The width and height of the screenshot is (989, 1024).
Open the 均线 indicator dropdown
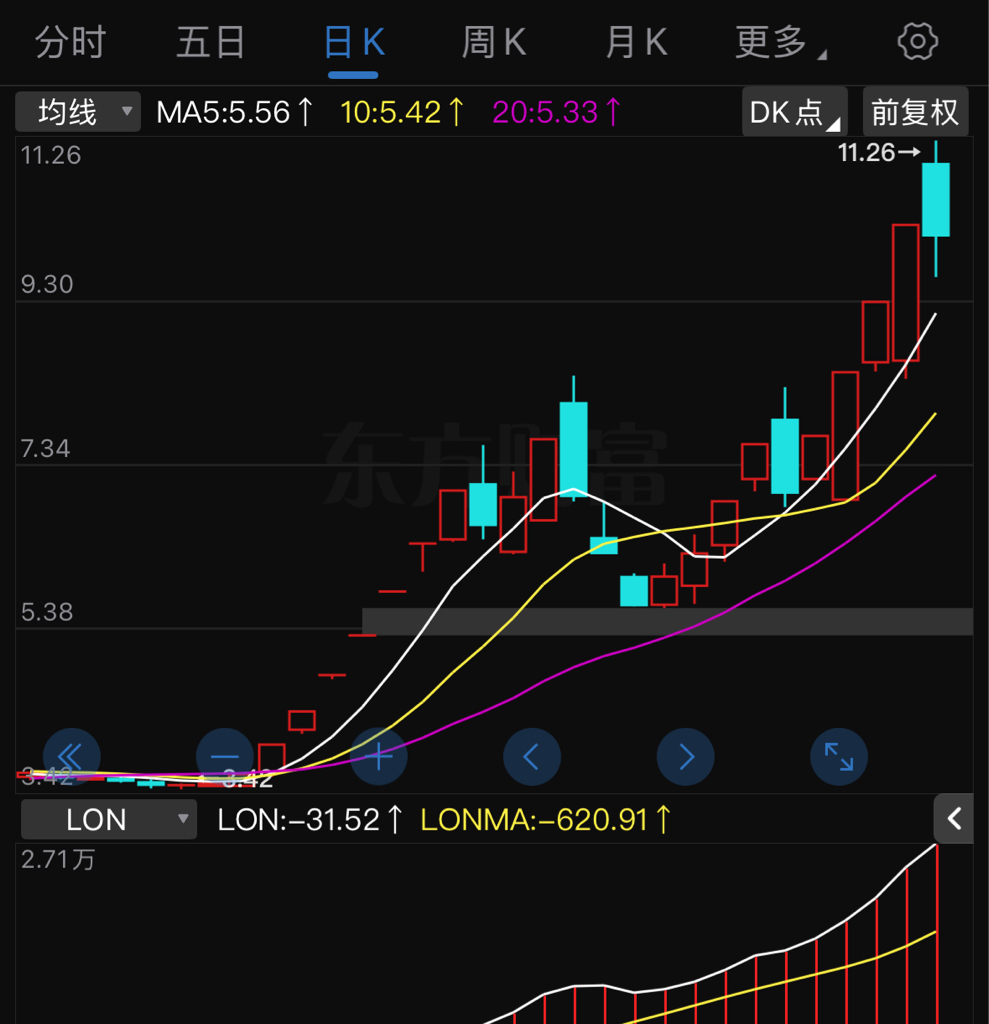[78, 112]
